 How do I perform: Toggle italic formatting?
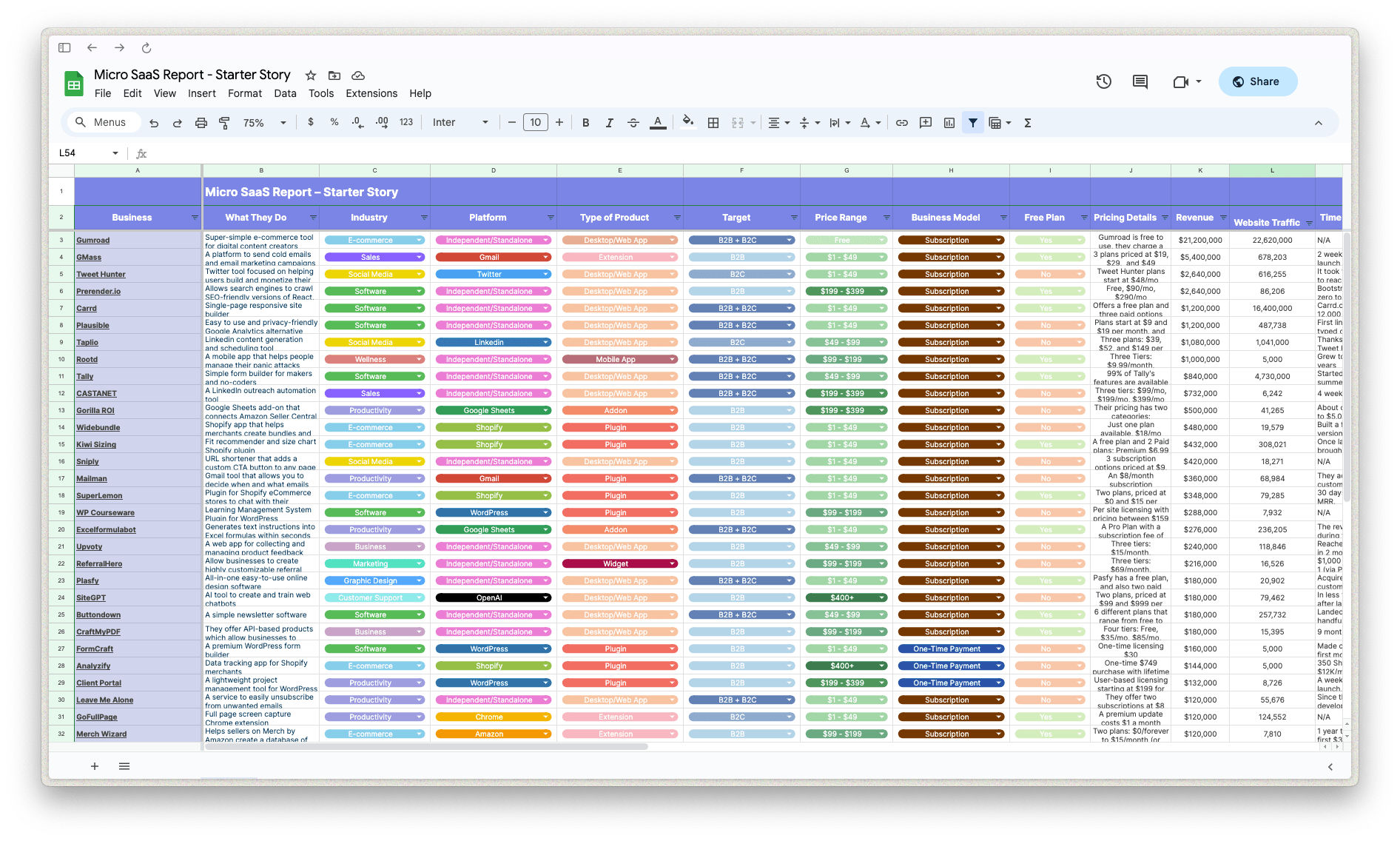point(609,123)
